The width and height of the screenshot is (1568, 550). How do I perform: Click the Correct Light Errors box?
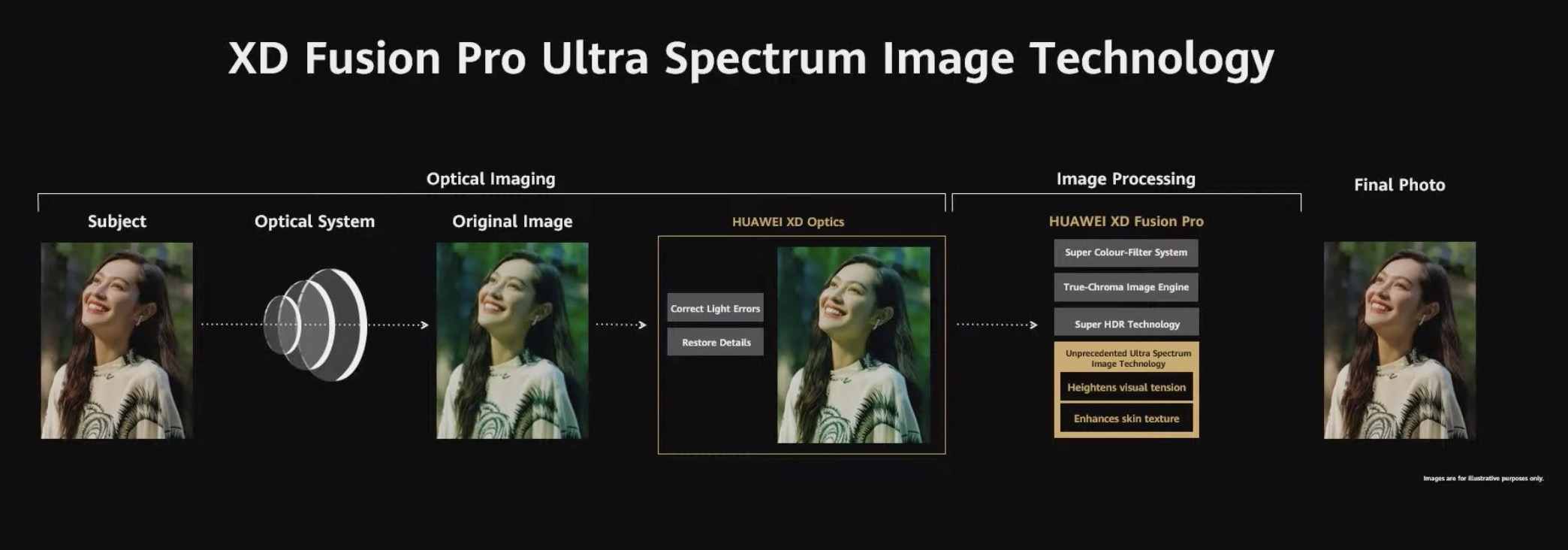[715, 308]
